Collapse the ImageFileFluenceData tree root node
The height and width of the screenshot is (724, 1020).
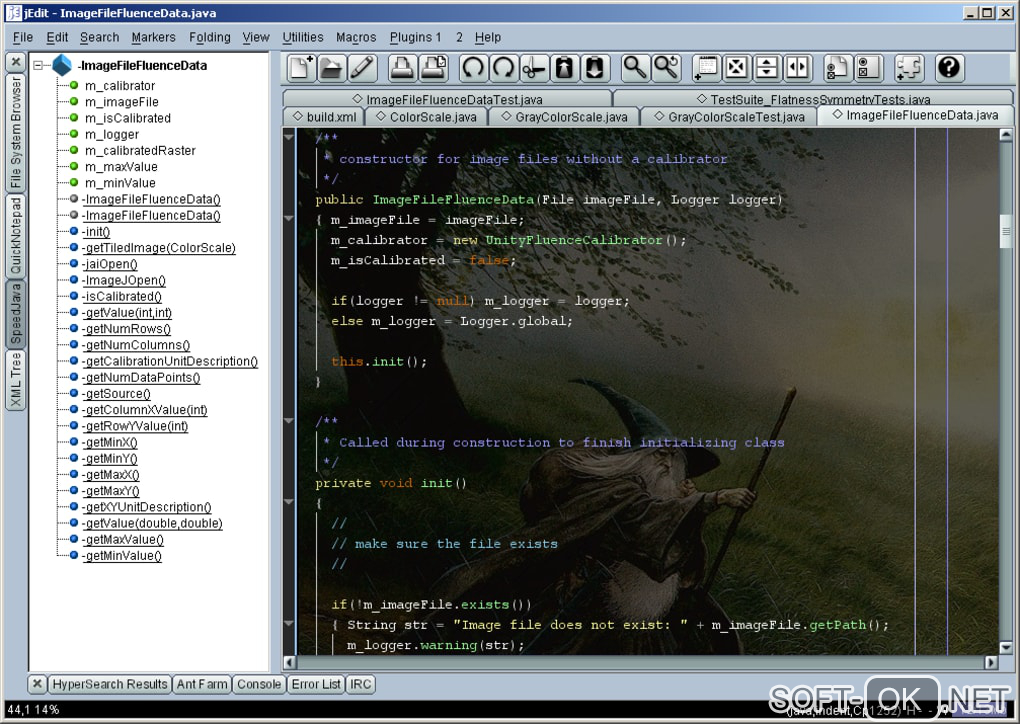[x=38, y=66]
